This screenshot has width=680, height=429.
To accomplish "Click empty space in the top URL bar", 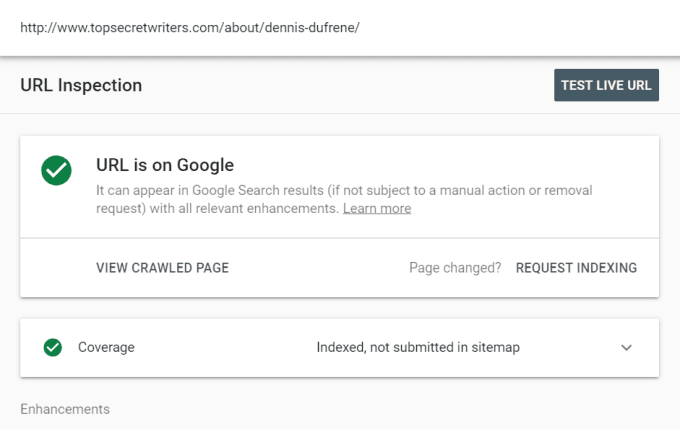I will [520, 27].
